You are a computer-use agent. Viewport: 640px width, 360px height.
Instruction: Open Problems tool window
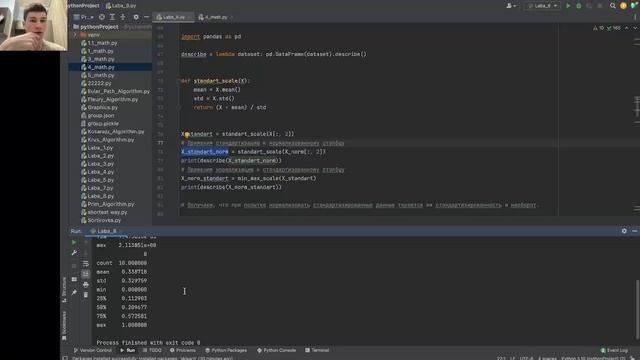(182, 350)
